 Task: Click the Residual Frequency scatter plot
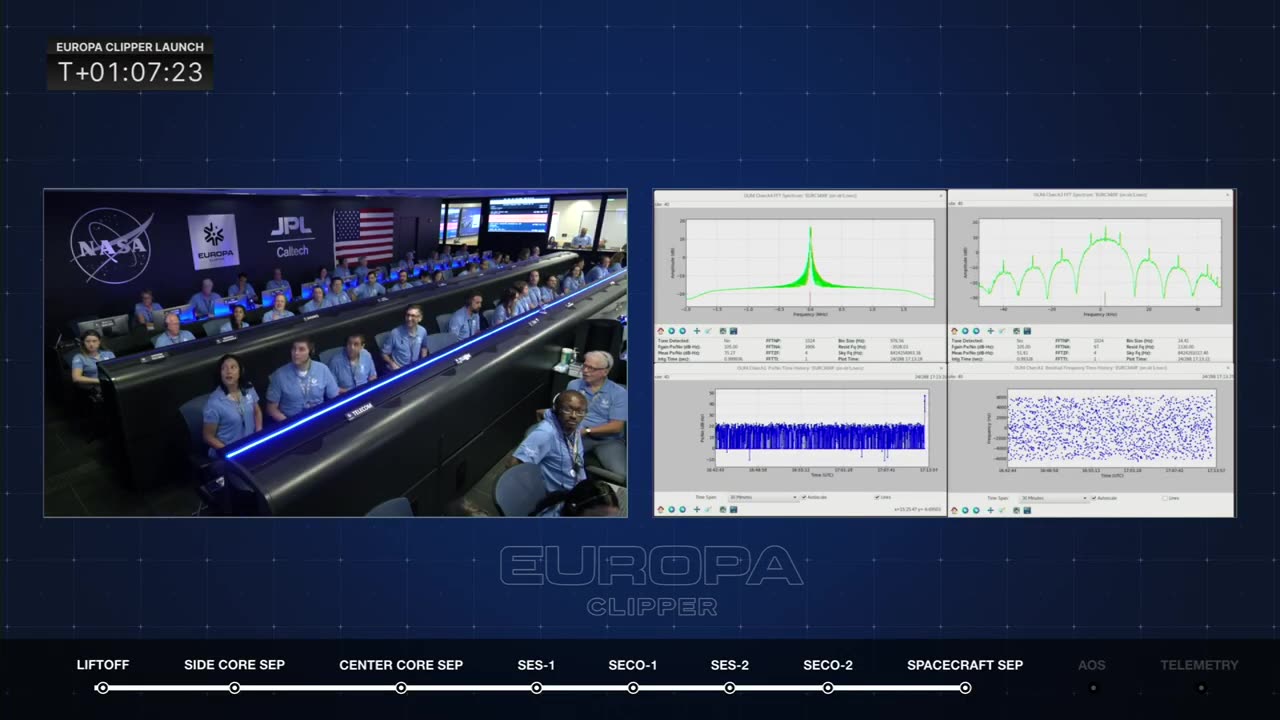tap(1111, 428)
